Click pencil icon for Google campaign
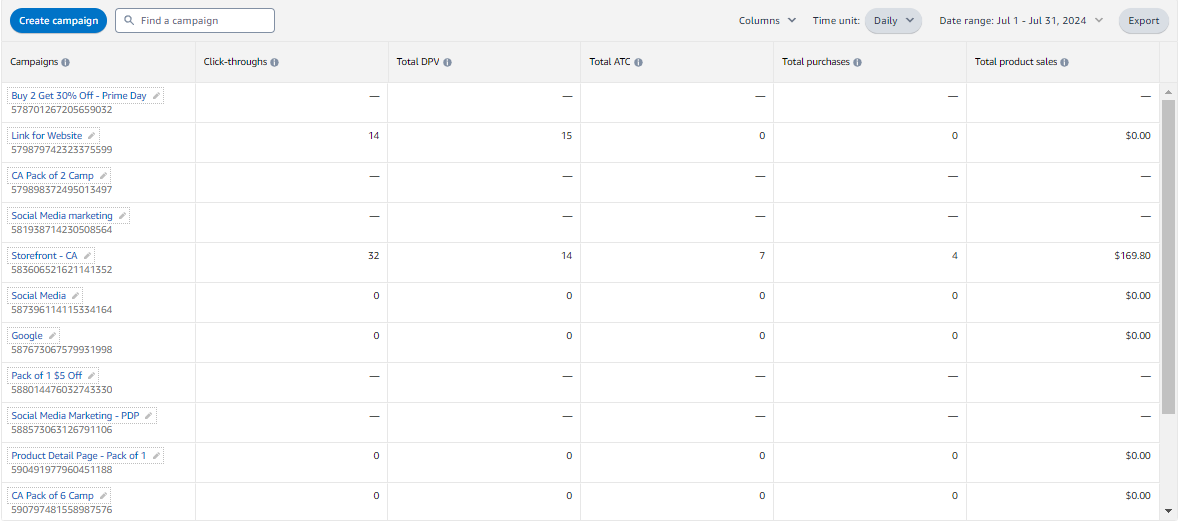Screen dimensions: 1178x523 (53, 336)
